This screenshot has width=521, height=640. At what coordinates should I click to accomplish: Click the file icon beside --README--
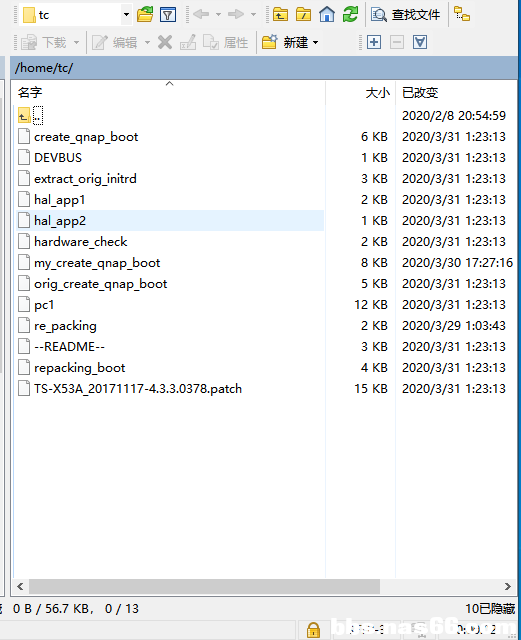click(24, 347)
